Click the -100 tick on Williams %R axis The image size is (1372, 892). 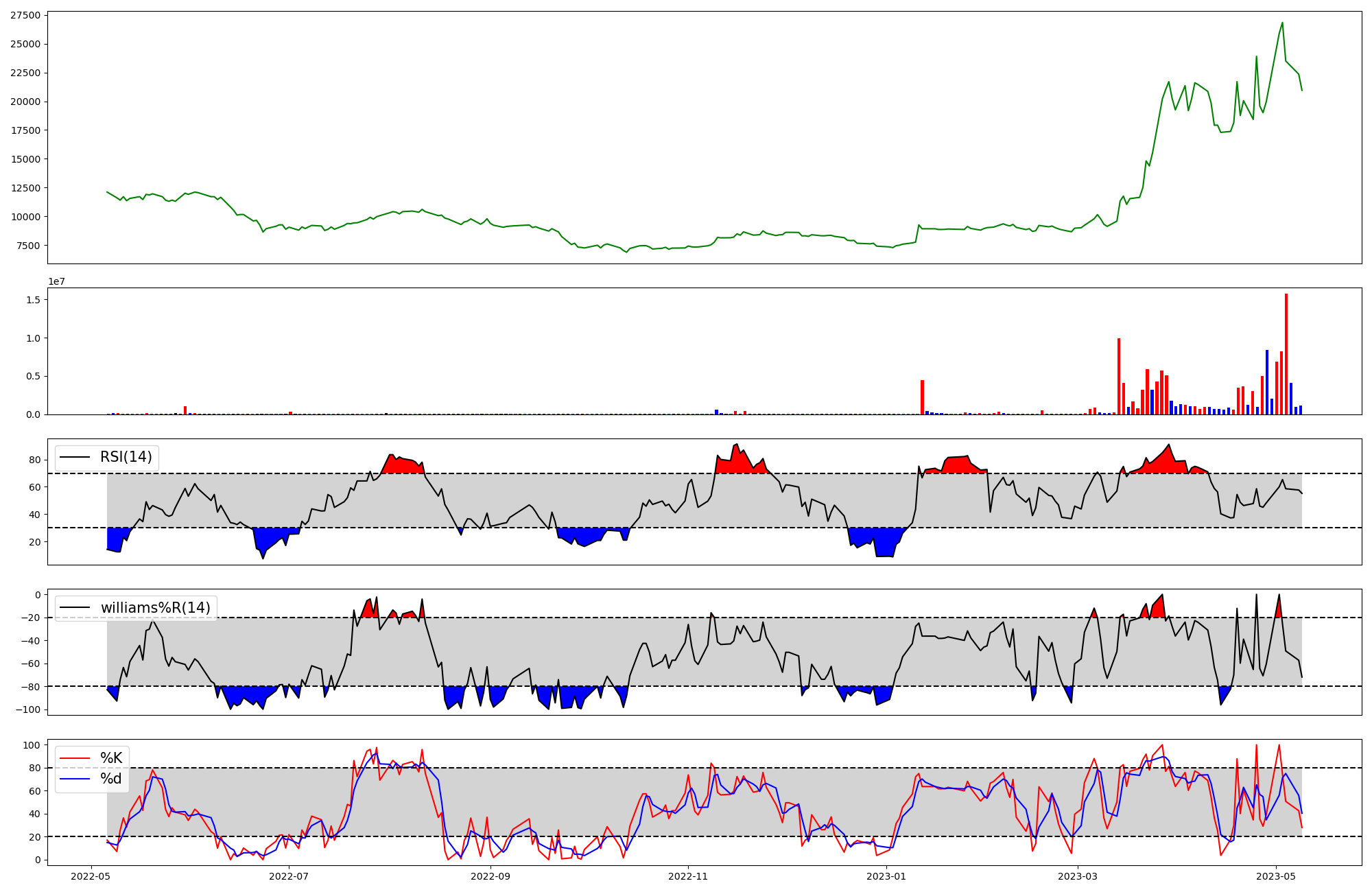(x=28, y=709)
